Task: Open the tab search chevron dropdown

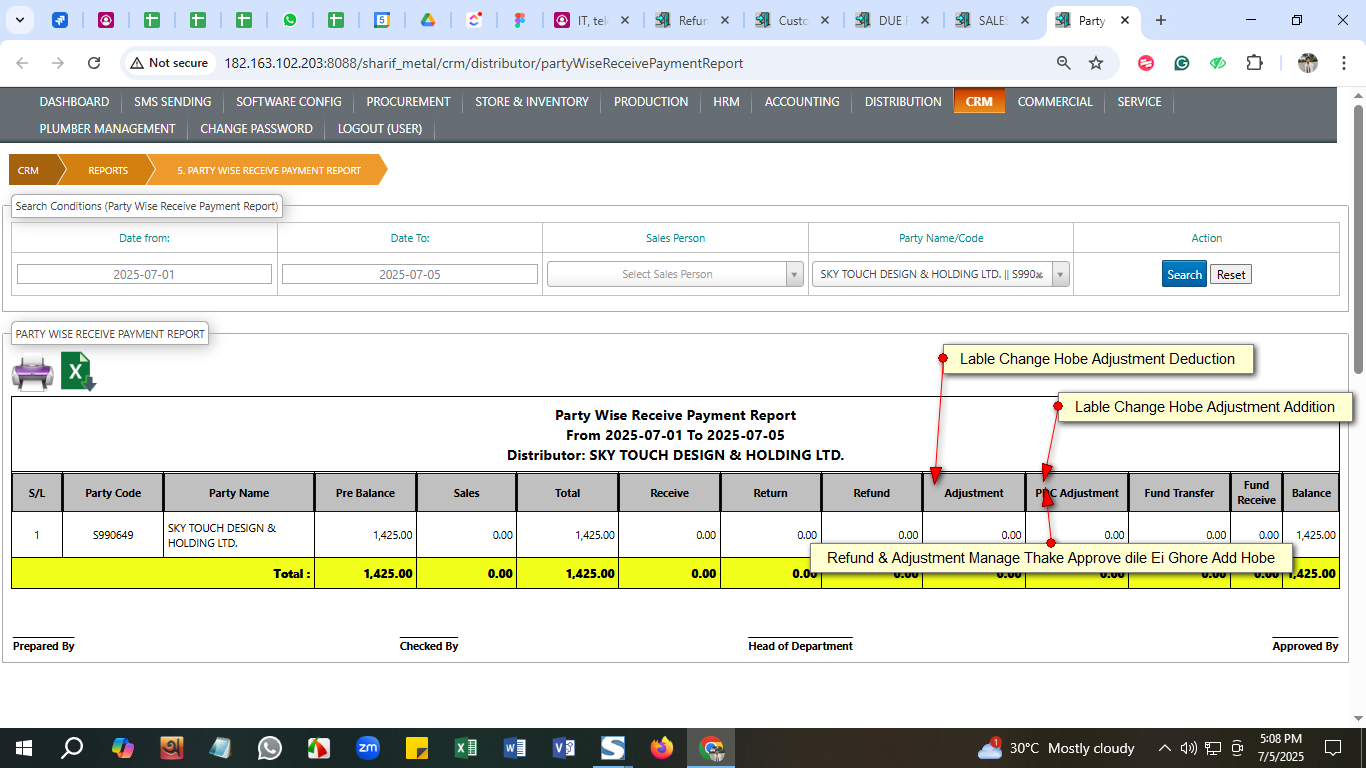Action: click(x=19, y=20)
